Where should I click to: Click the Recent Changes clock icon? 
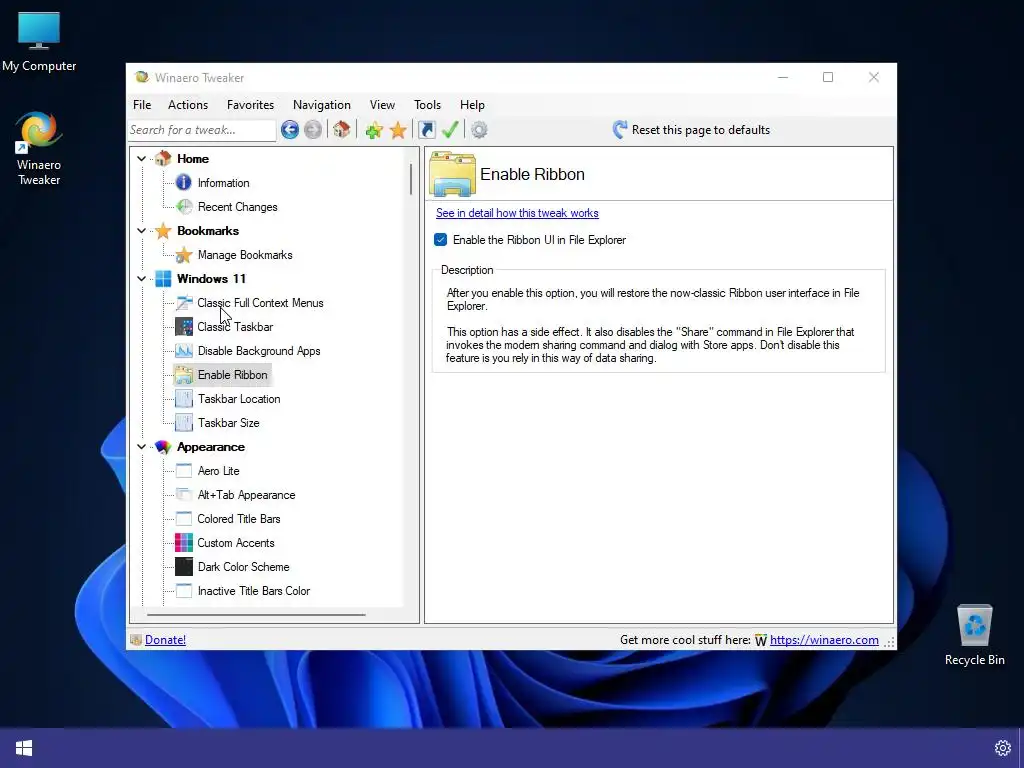coord(185,207)
